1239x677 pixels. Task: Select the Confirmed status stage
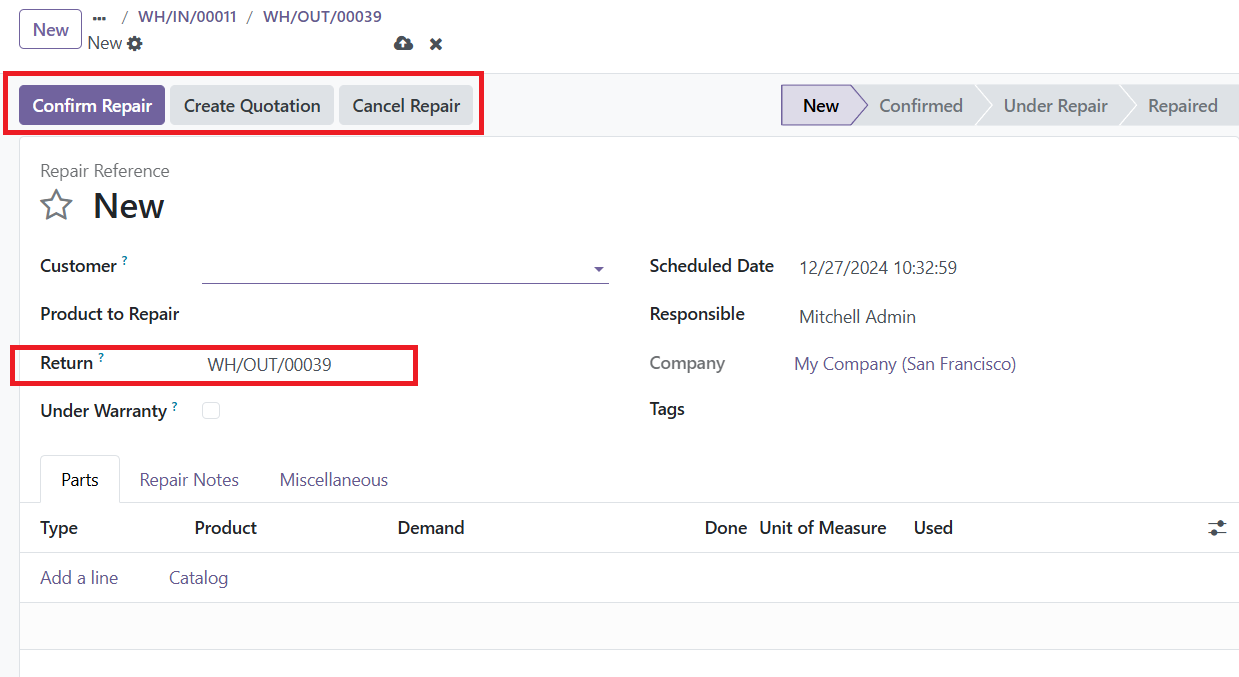pyautogui.click(x=921, y=105)
